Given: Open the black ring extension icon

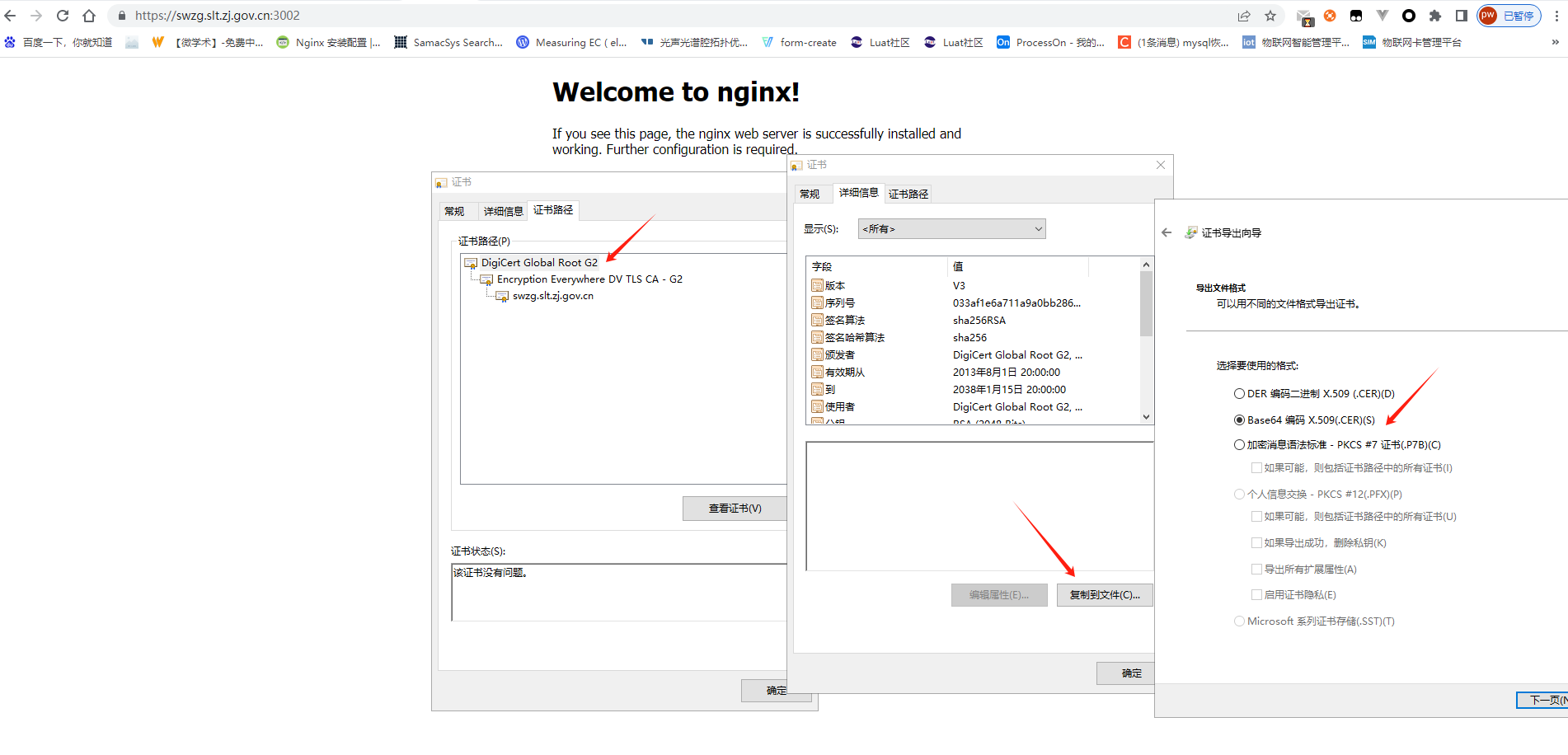Looking at the screenshot, I should [x=1409, y=16].
